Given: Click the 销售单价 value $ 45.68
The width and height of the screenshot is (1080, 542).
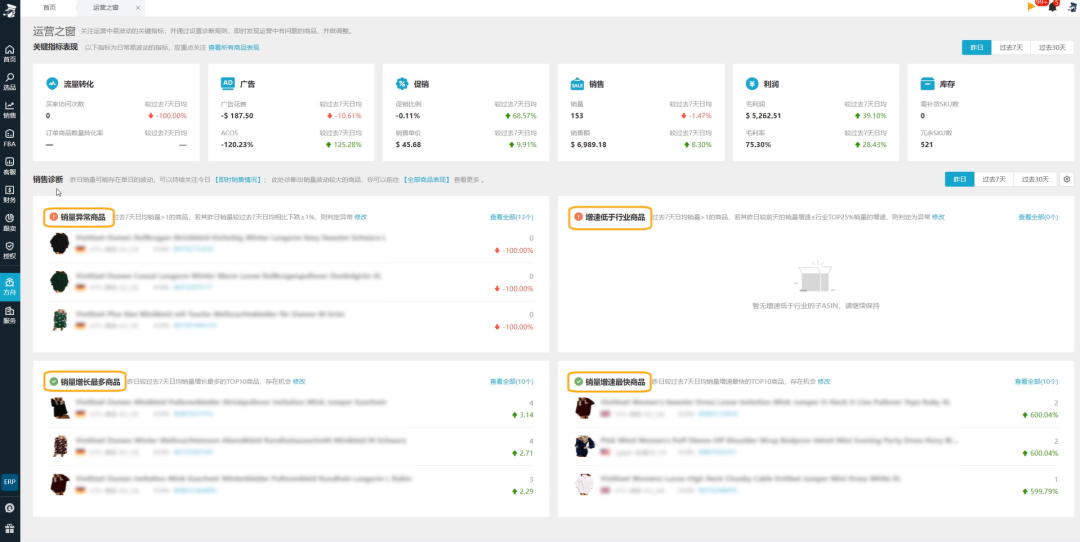Looking at the screenshot, I should (408, 145).
